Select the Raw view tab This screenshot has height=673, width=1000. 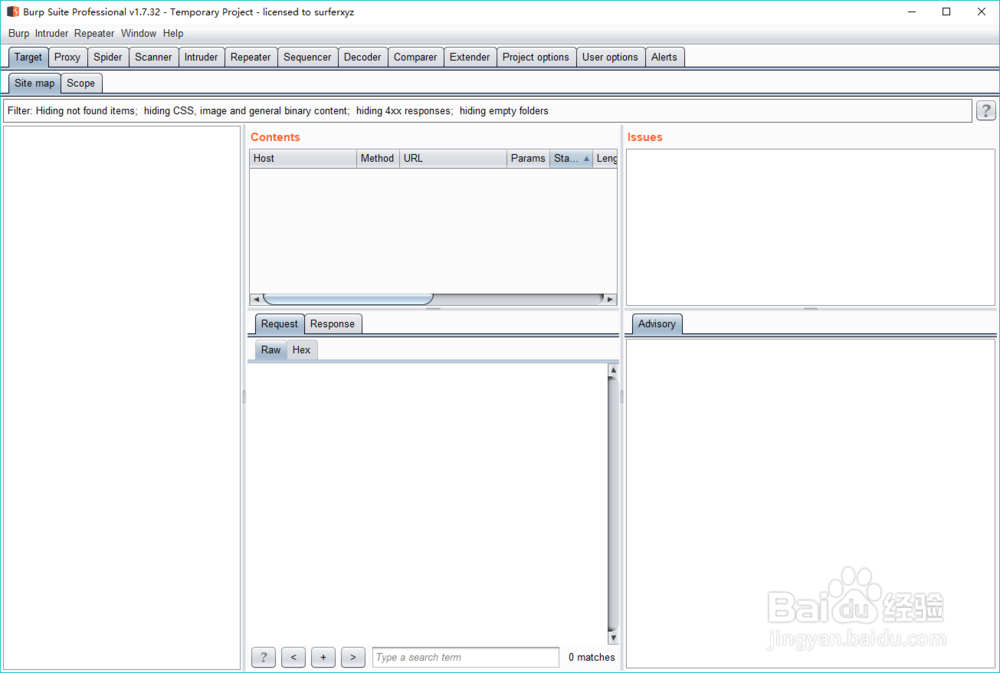tap(271, 350)
